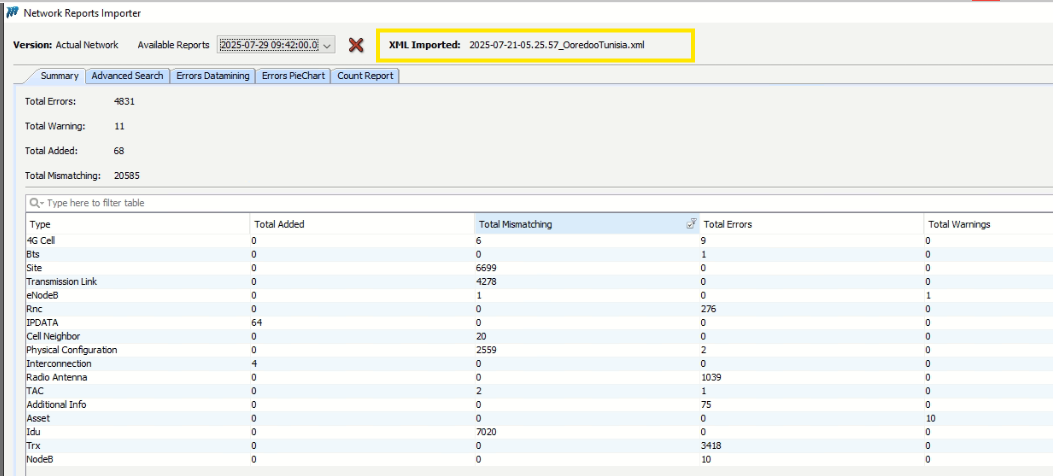Sort table by the Type column header
This screenshot has height=476, width=1053.
138,224
